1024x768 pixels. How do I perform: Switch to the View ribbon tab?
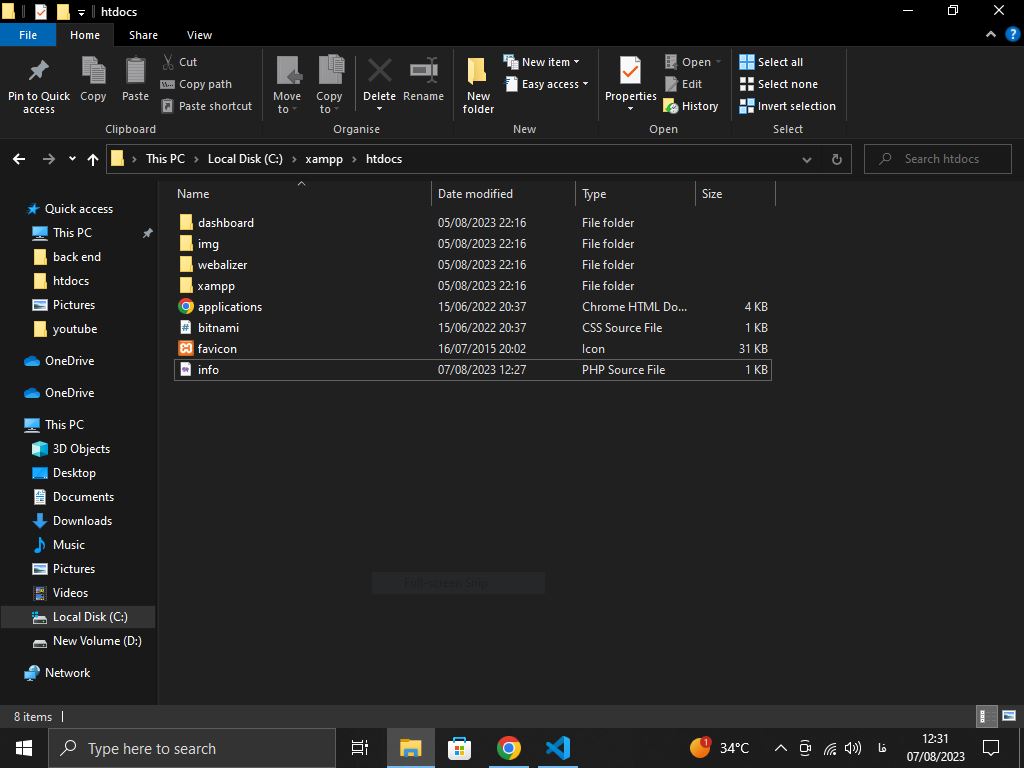coord(199,35)
